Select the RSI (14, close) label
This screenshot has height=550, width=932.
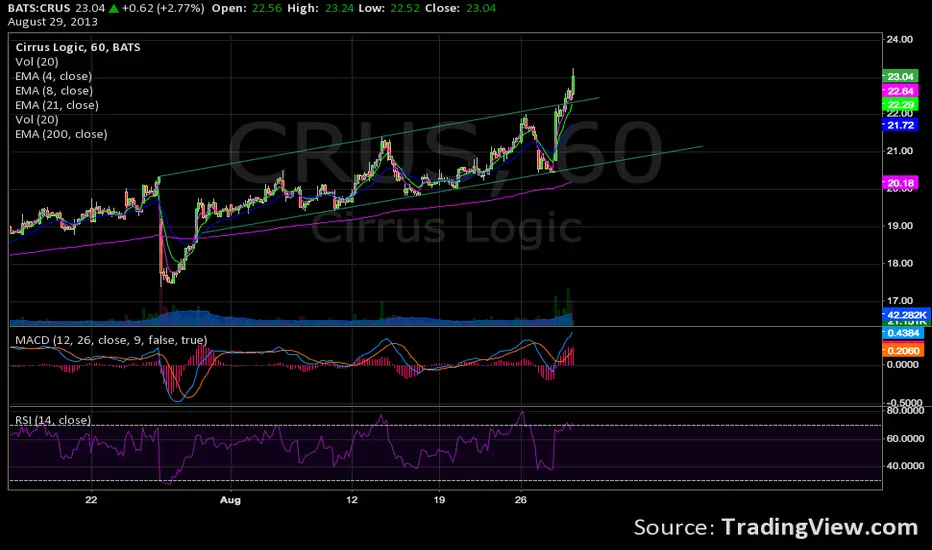[53, 420]
